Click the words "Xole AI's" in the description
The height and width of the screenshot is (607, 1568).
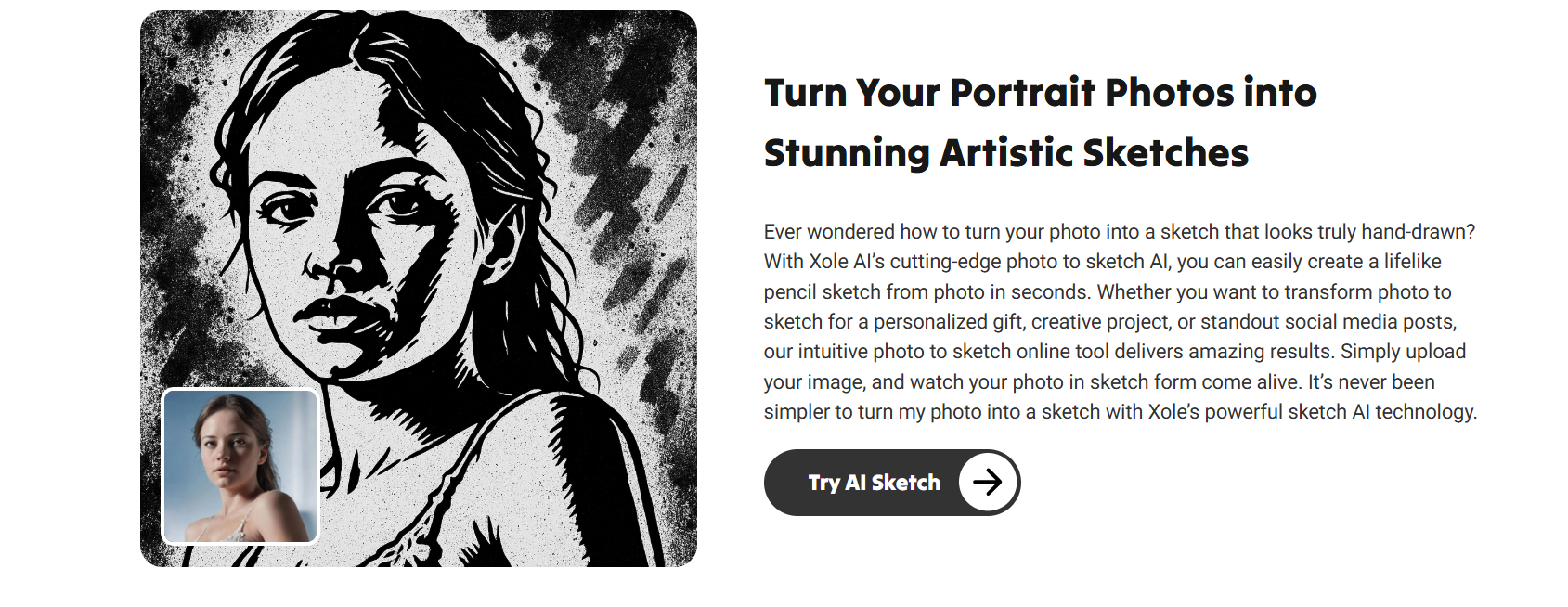pyautogui.click(x=847, y=262)
